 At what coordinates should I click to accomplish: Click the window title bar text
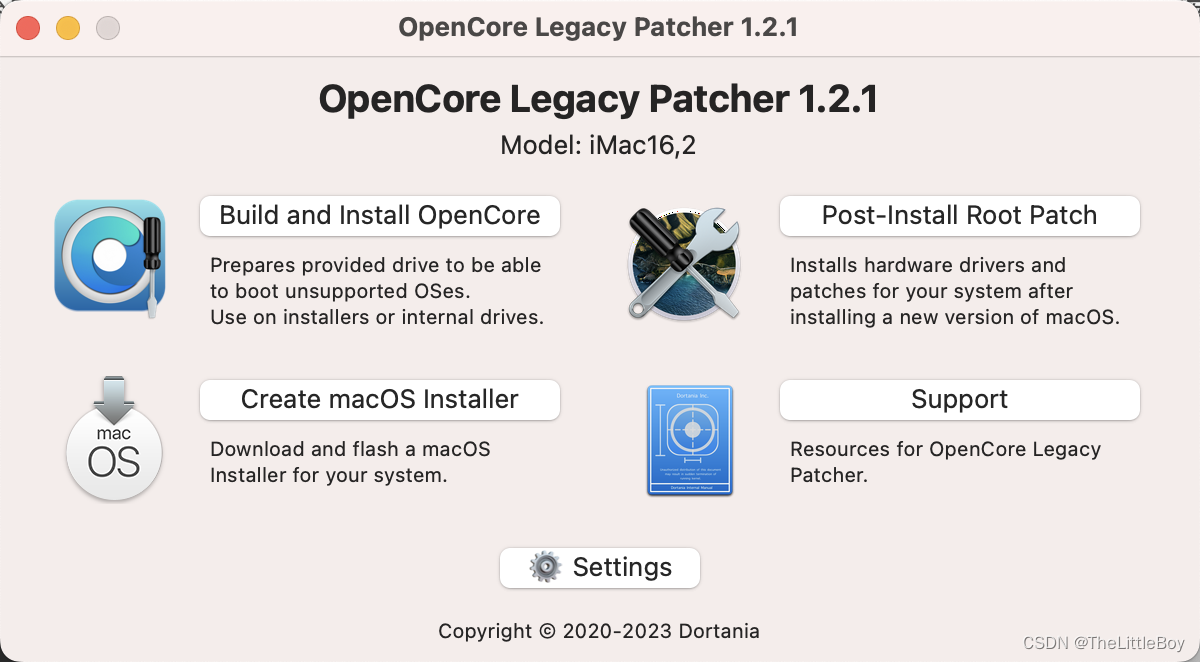598,27
